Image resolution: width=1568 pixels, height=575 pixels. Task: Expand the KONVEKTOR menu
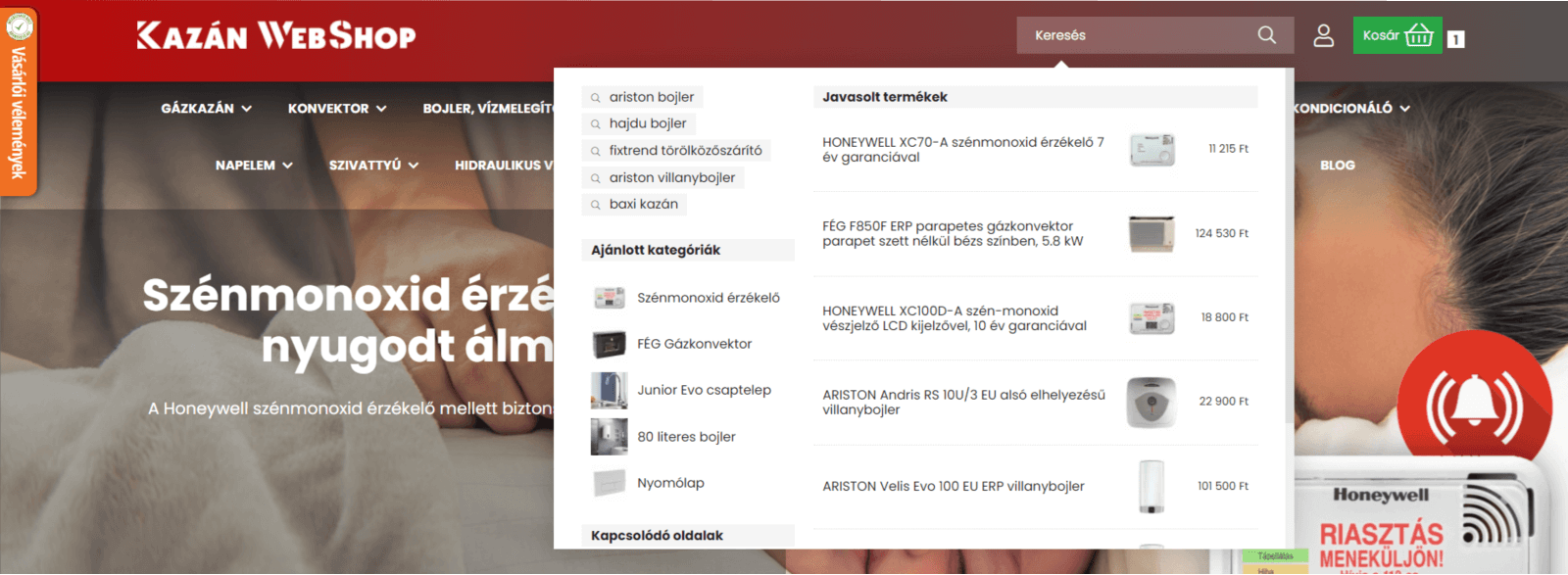(337, 109)
